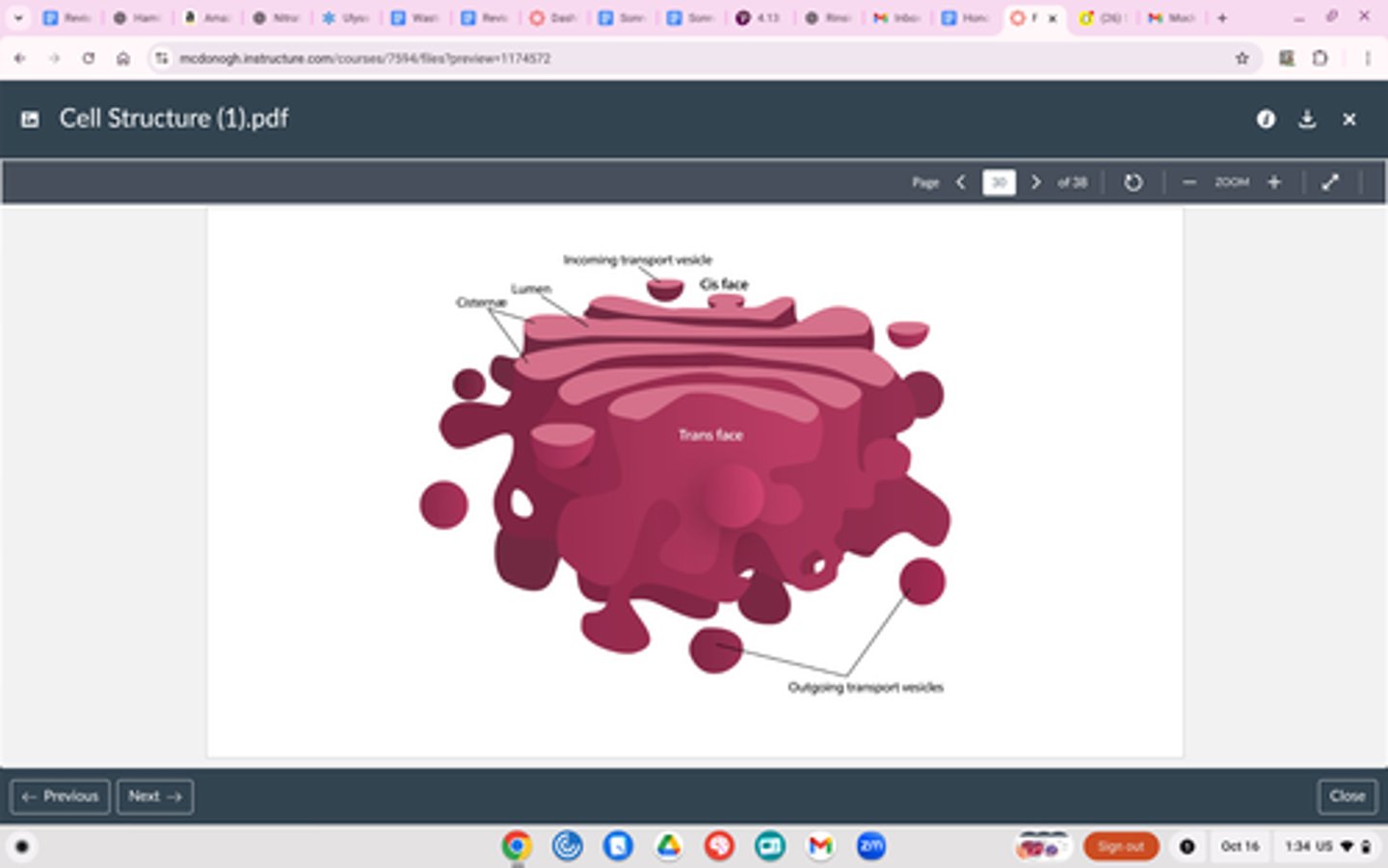Viewport: 1388px width, 868px height.
Task: Click the browser back arrow
Action: pos(19,59)
